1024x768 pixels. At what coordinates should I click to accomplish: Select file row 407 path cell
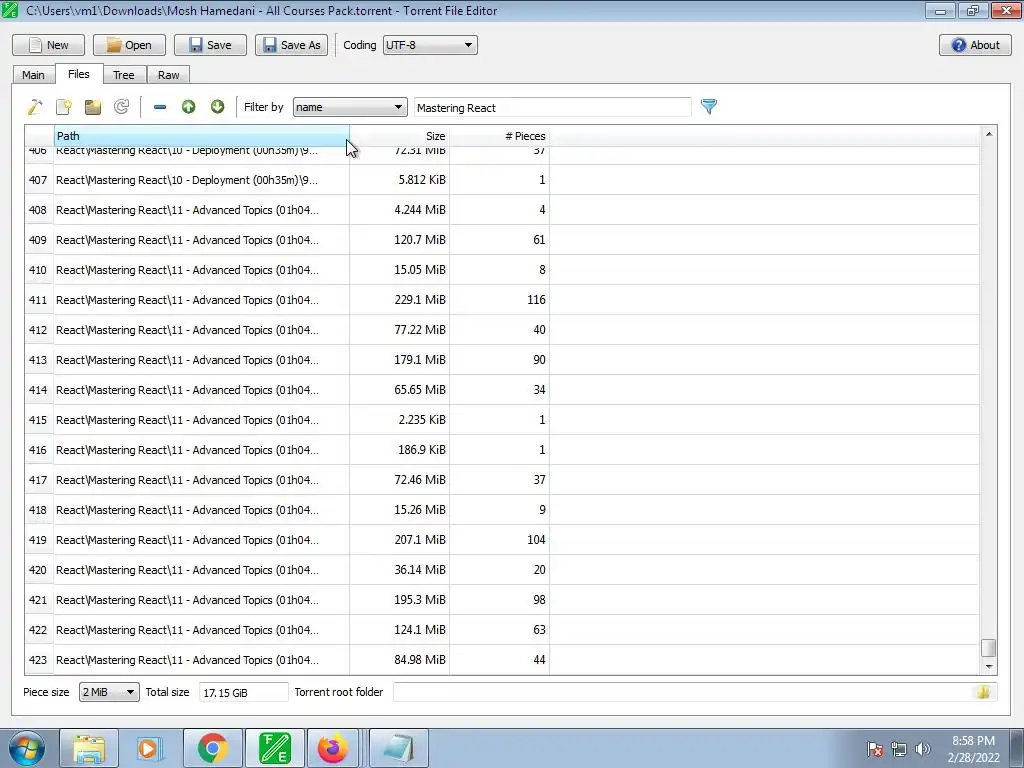pyautogui.click(x=201, y=180)
